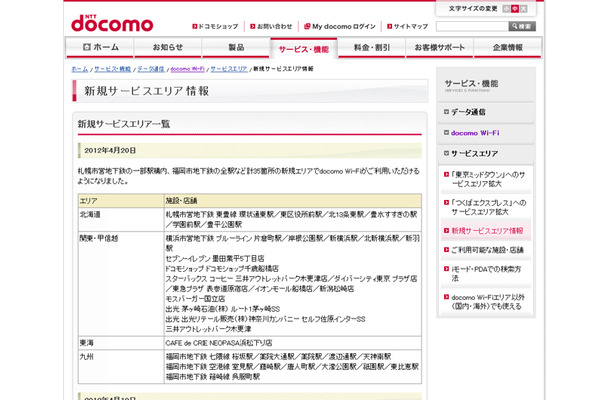Click the 関東・甲信越 area table cell
The image size is (610, 400).
[x=121, y=284]
